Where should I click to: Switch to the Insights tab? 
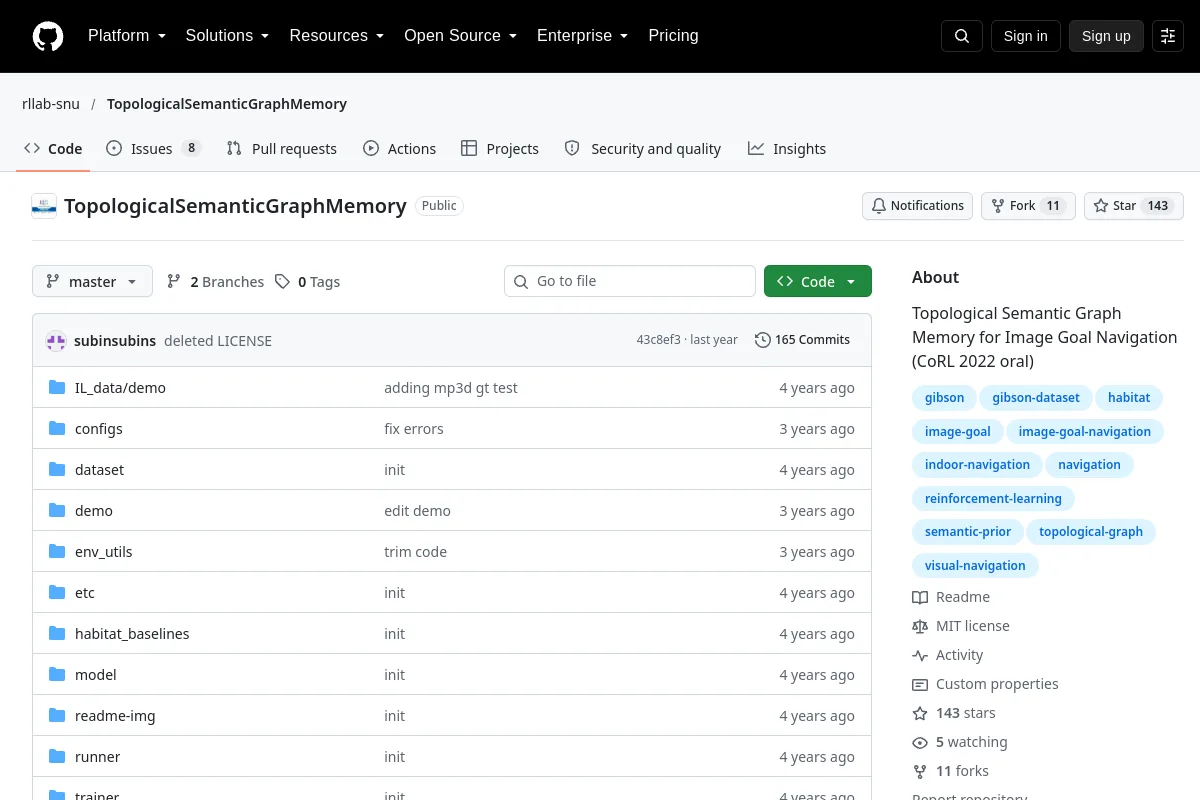point(787,149)
